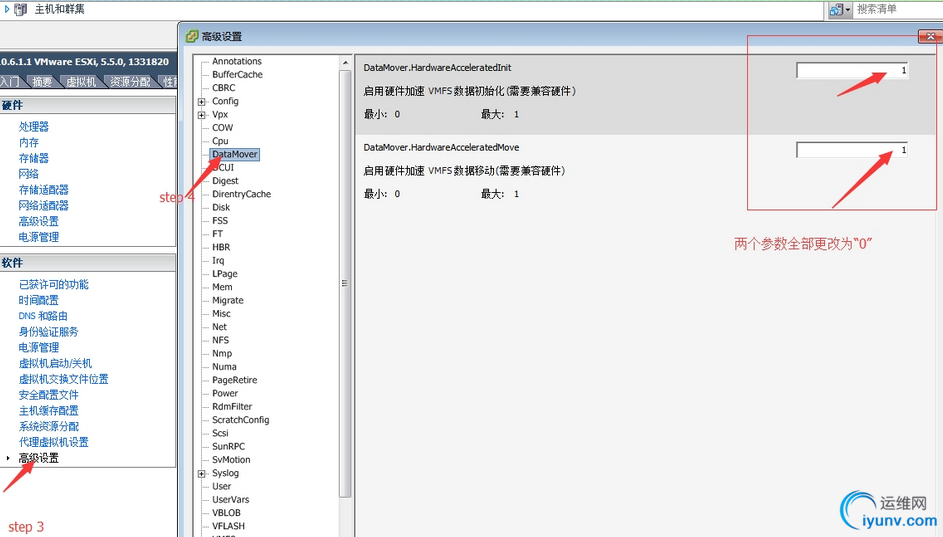Open DNS 和路由 link

(x=43, y=316)
